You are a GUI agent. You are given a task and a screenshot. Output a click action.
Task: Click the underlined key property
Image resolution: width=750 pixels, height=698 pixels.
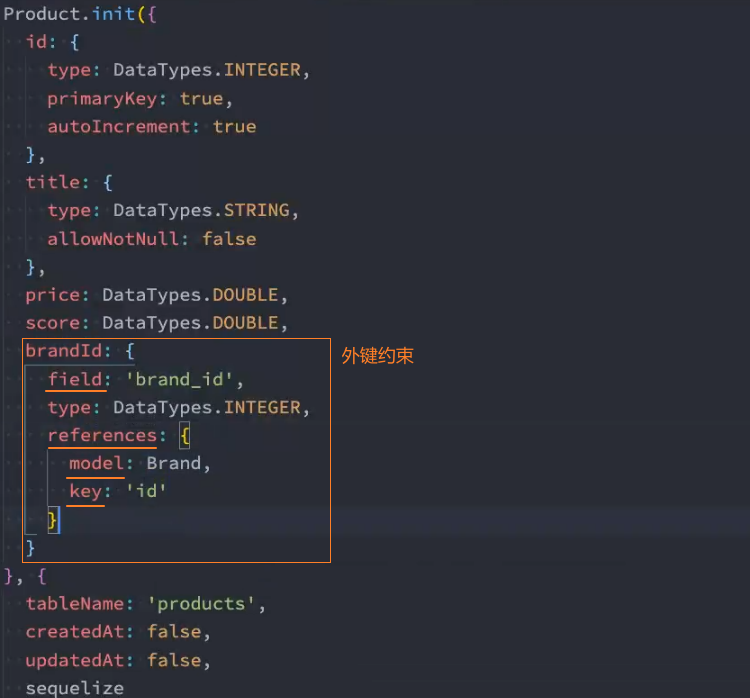click(86, 492)
